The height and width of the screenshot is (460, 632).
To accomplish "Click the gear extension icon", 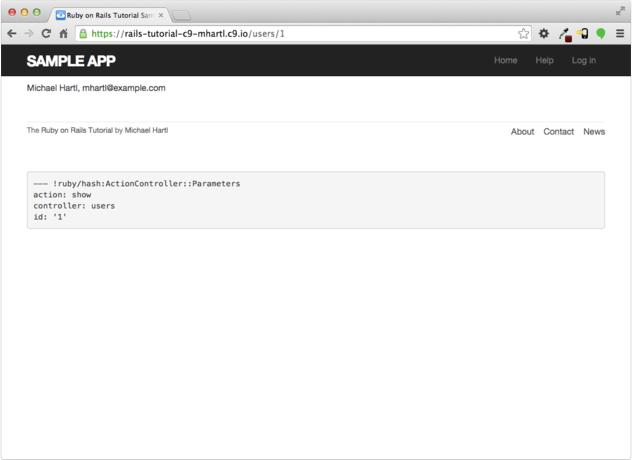I will click(544, 33).
